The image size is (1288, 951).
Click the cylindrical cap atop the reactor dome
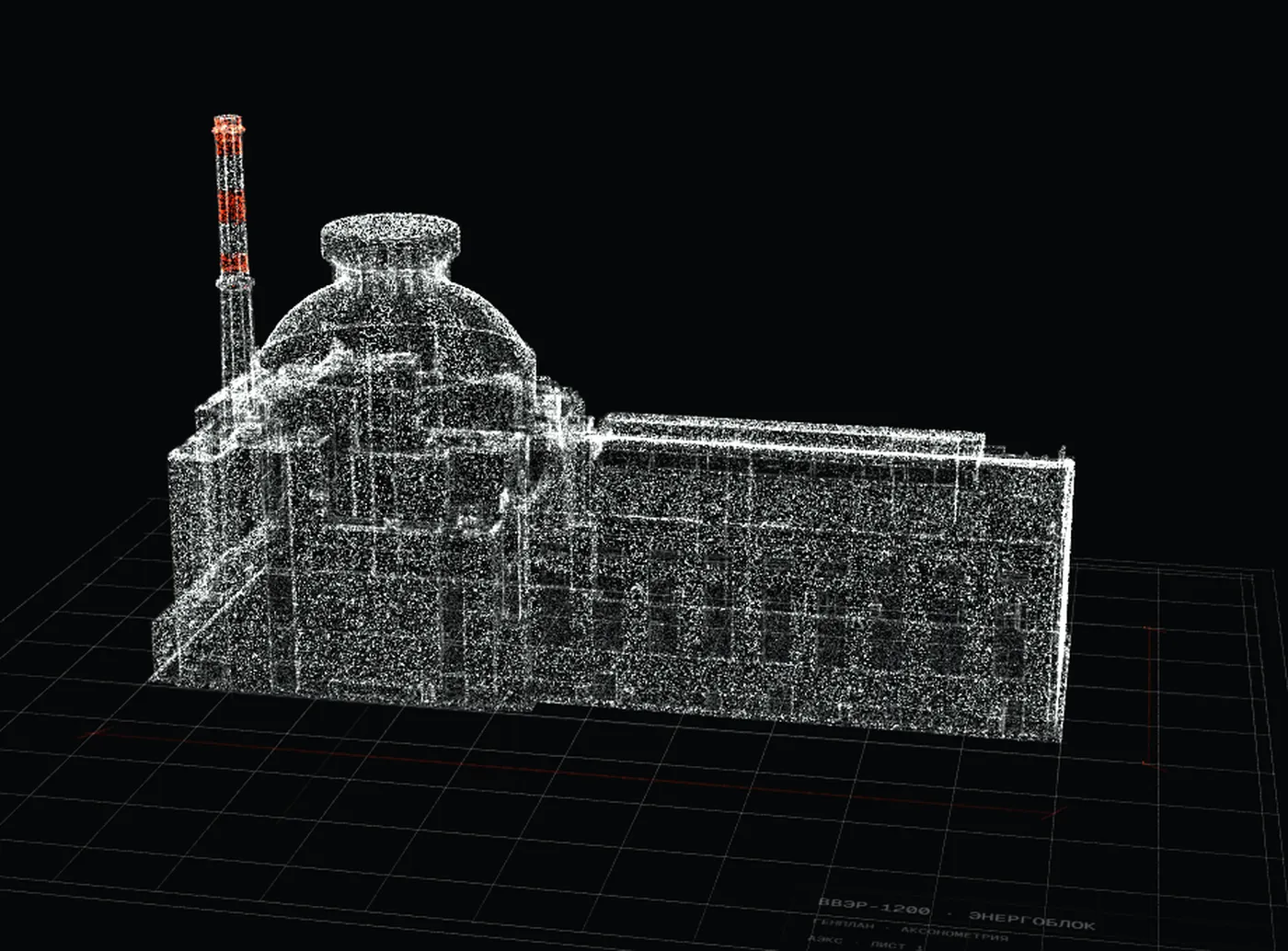(x=390, y=239)
